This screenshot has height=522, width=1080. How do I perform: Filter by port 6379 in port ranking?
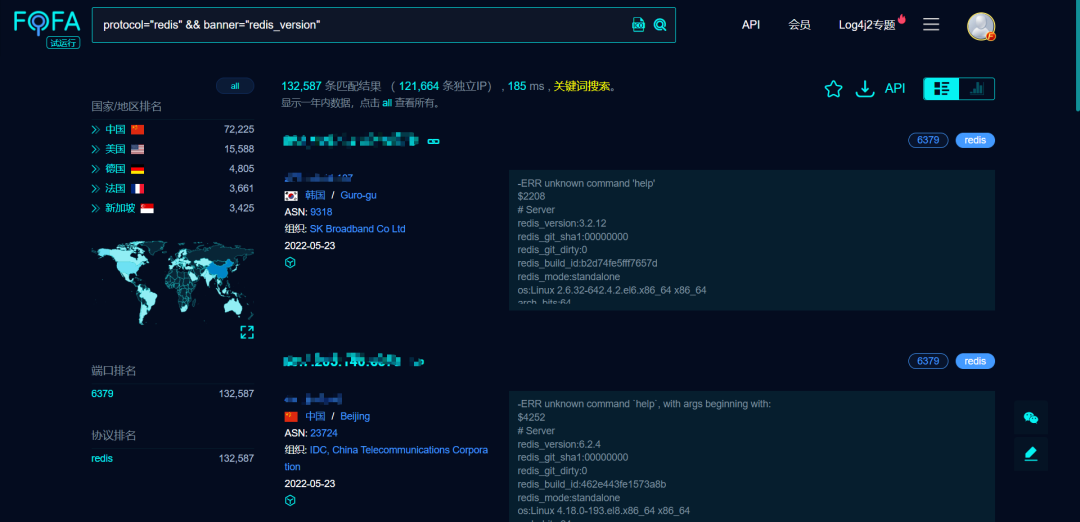pos(102,394)
